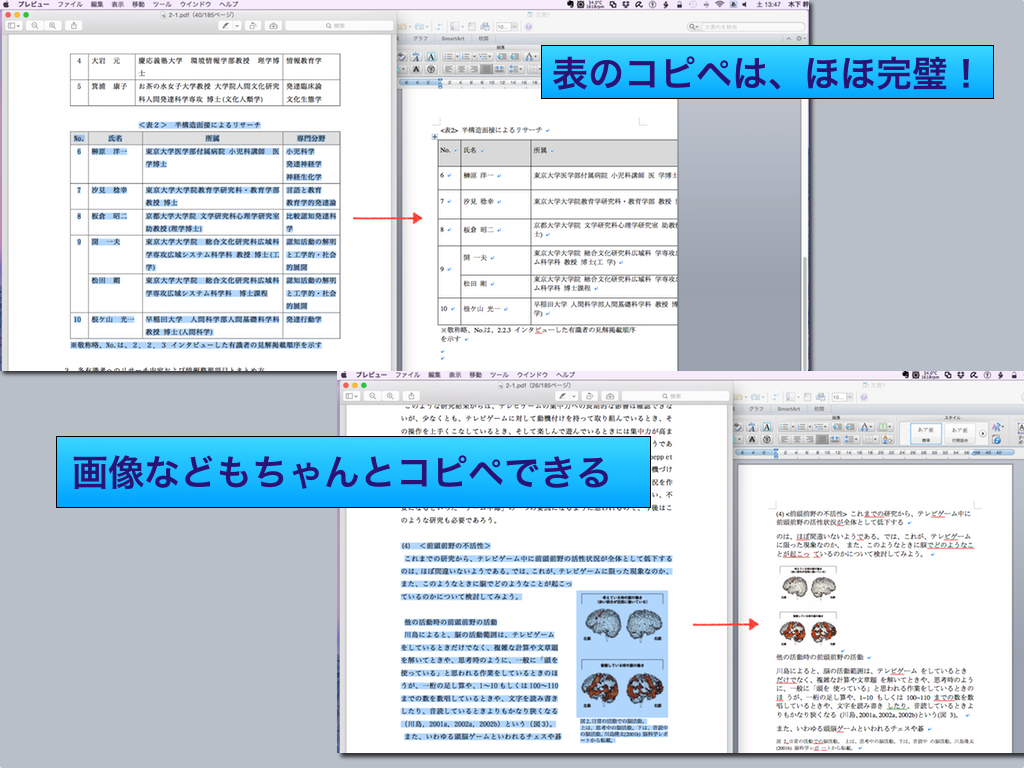Click the Word Help question mark icon
Image resolution: width=1024 pixels, height=768 pixels.
pos(528,27)
